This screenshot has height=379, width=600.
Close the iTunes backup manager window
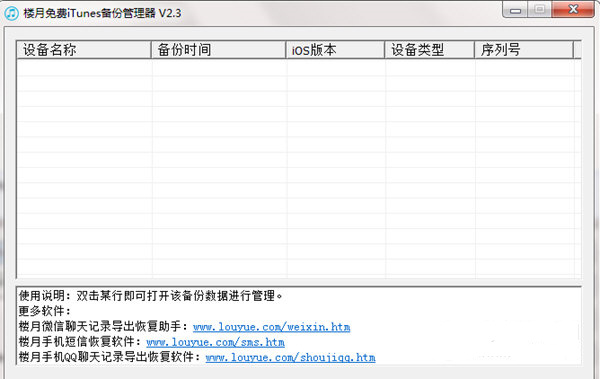click(x=573, y=10)
